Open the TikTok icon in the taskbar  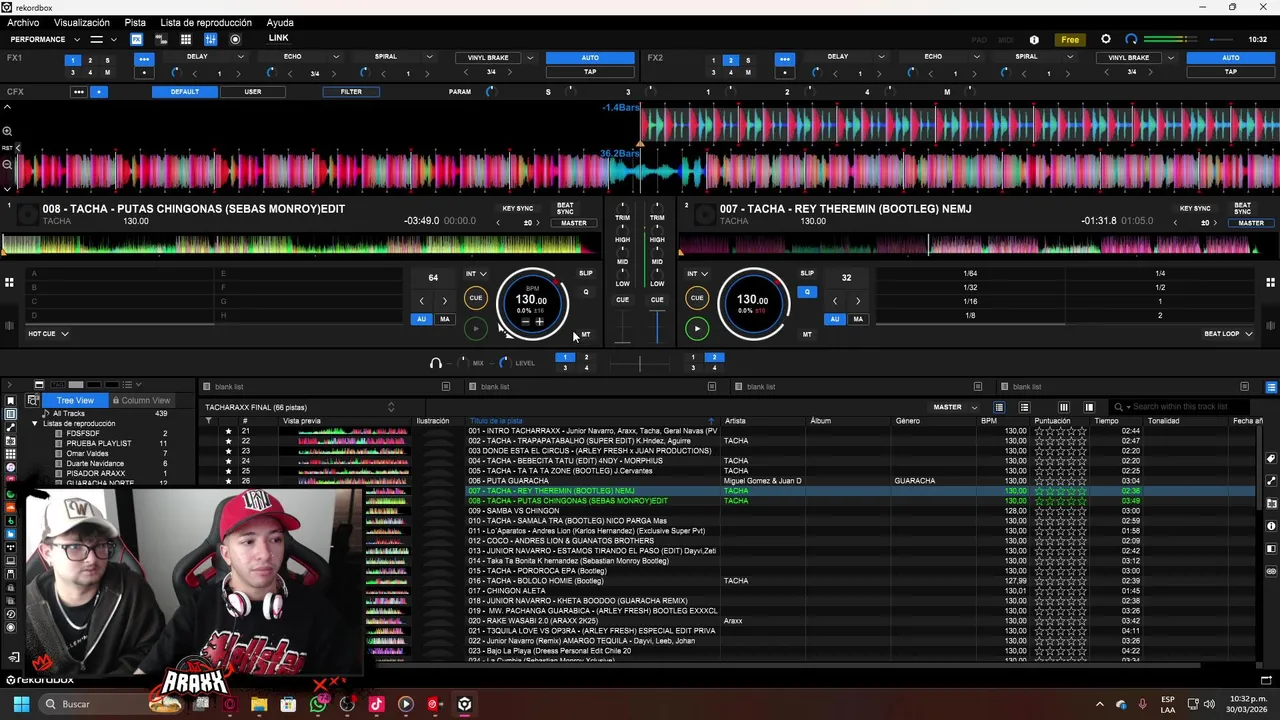tap(376, 704)
